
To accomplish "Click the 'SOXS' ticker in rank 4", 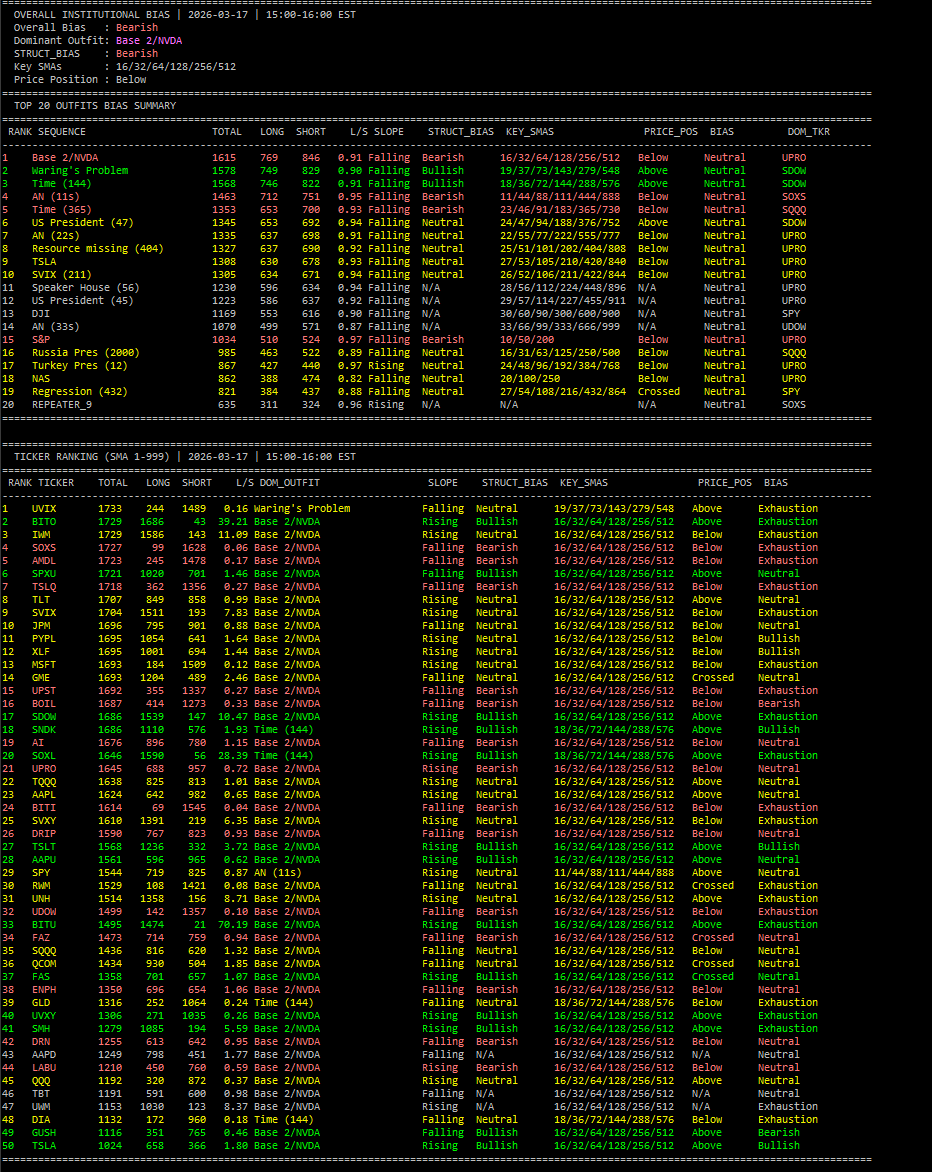I will [x=44, y=548].
